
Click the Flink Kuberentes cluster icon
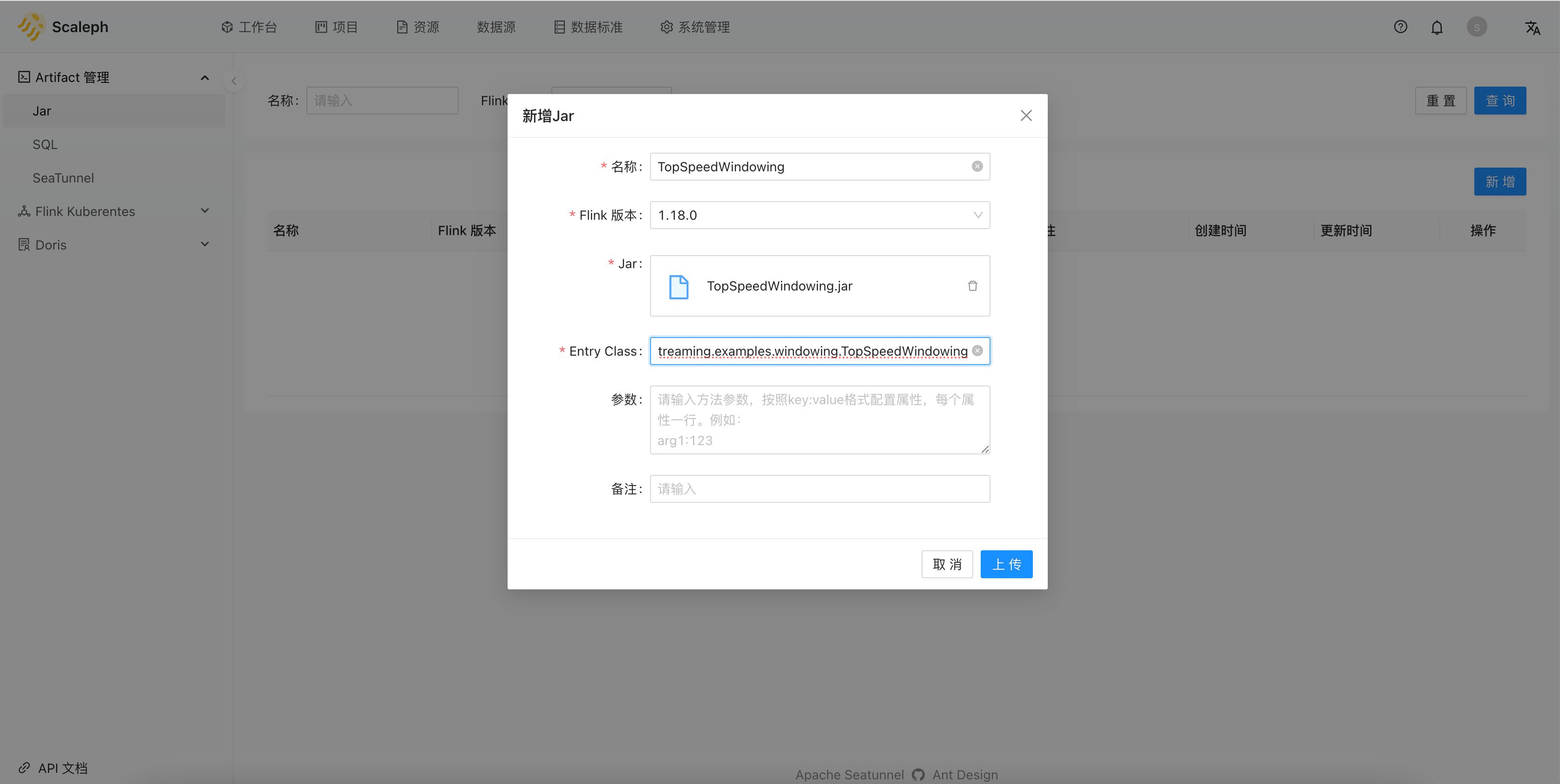click(24, 211)
